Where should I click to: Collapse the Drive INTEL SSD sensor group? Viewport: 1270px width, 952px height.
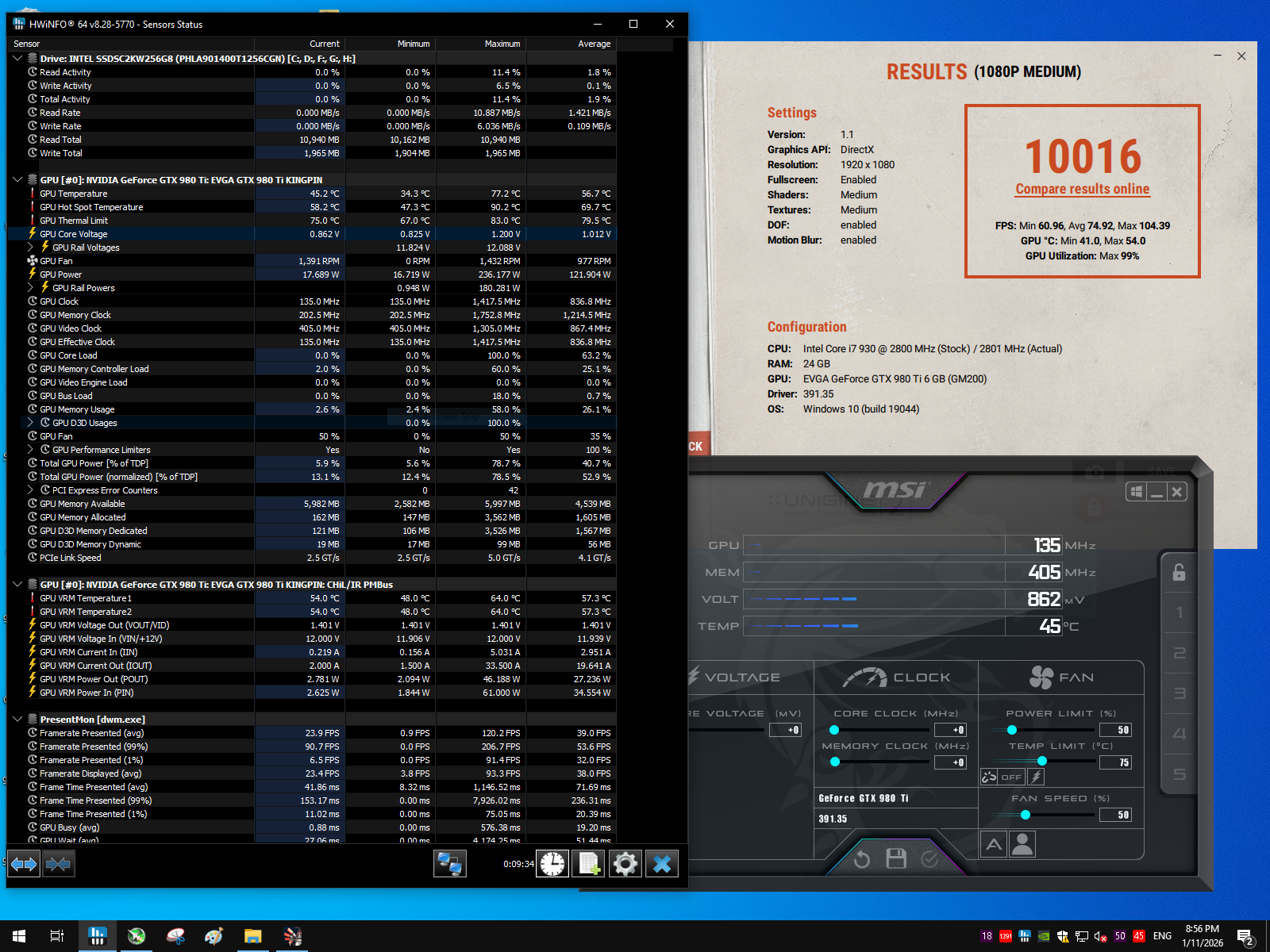click(17, 59)
